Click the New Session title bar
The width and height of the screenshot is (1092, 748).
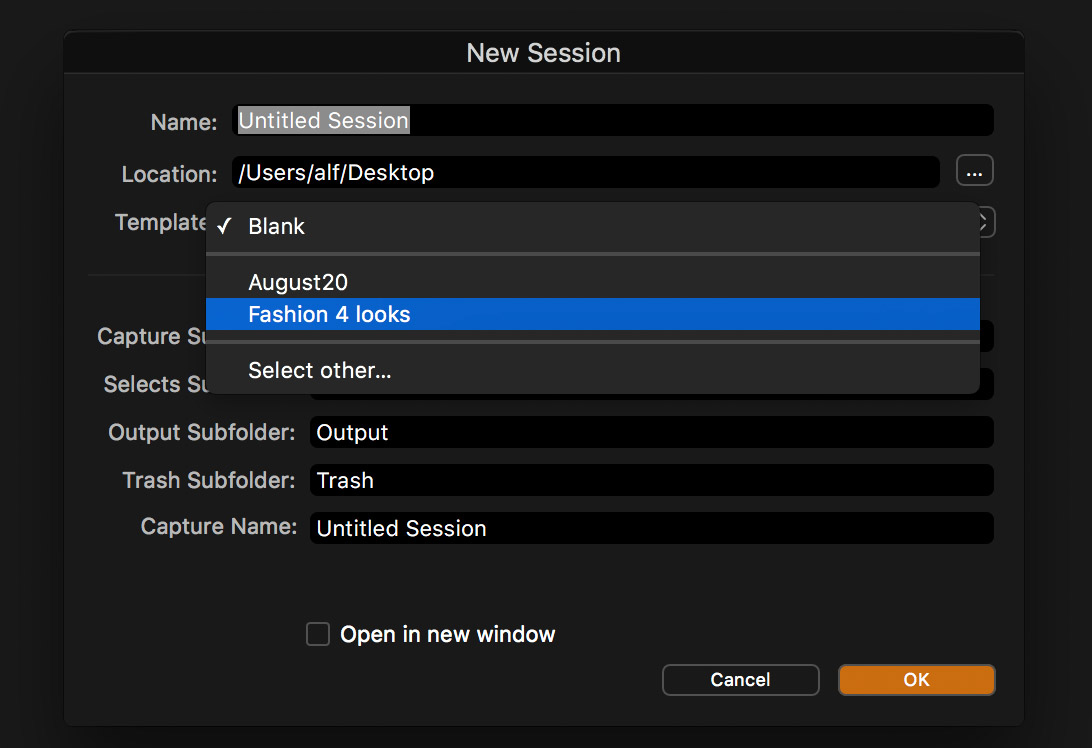(x=544, y=53)
